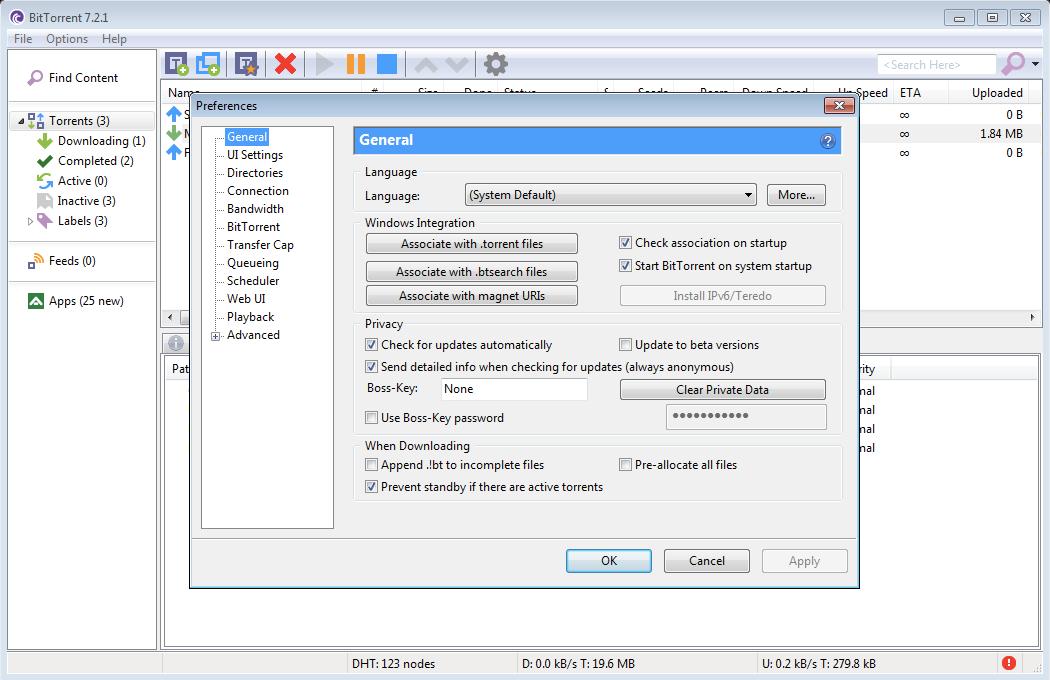
Task: Open the Options menu
Action: 67,39
